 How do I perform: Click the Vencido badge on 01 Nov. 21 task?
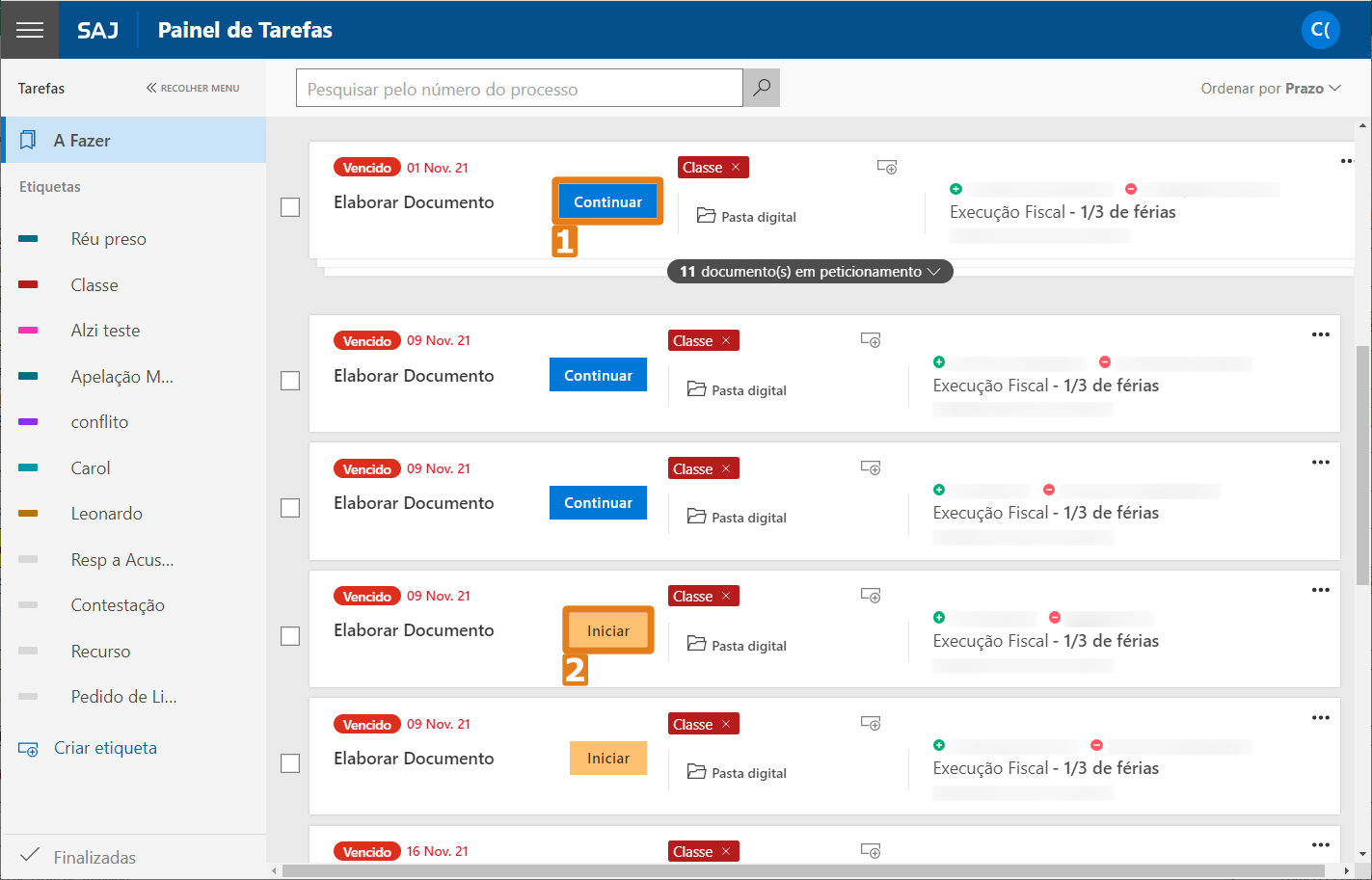click(x=367, y=167)
